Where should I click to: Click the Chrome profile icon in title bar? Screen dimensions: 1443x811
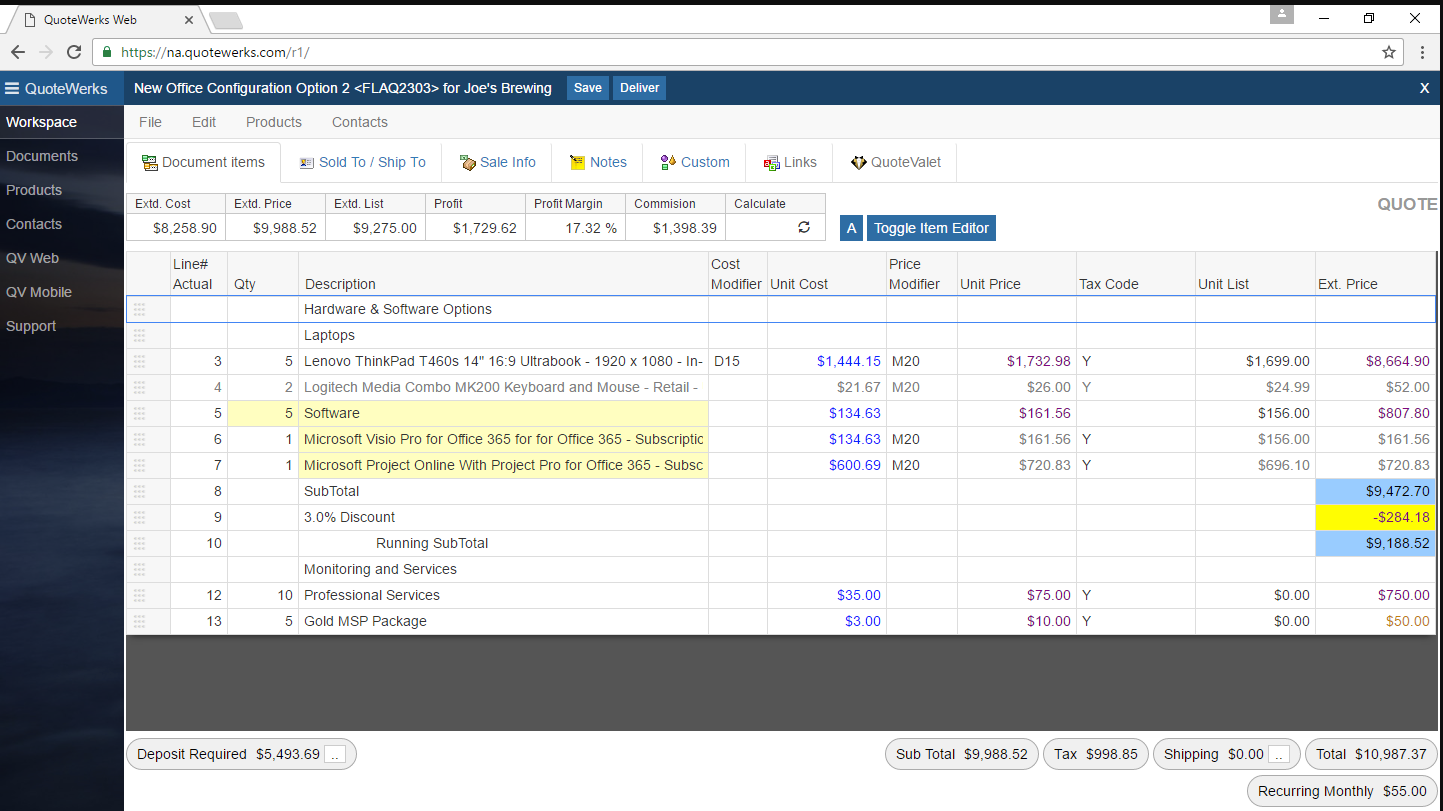pyautogui.click(x=1281, y=14)
